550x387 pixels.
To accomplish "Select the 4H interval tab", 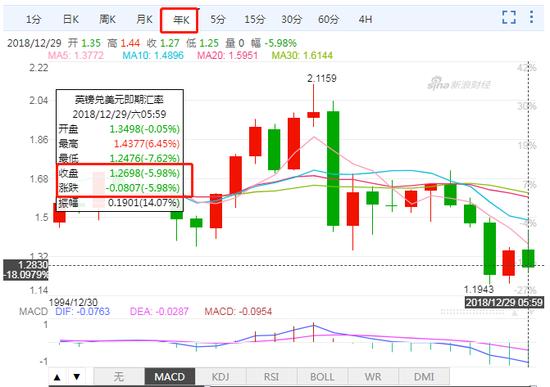I will coord(365,19).
